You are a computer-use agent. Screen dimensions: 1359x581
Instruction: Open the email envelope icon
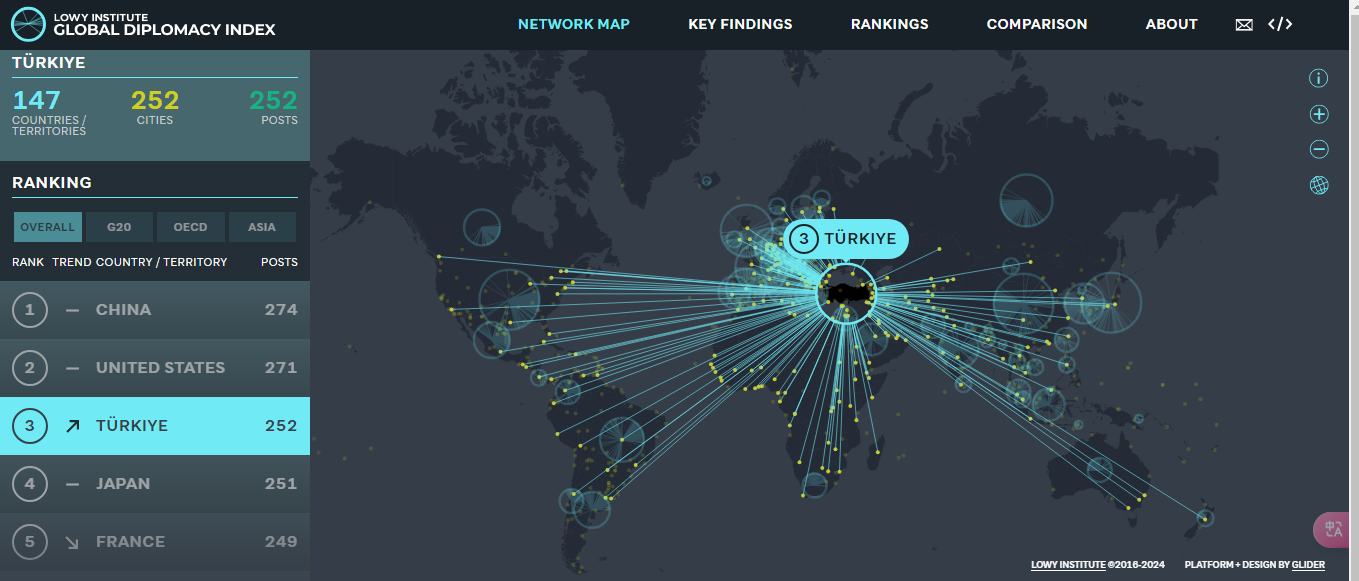(x=1244, y=25)
